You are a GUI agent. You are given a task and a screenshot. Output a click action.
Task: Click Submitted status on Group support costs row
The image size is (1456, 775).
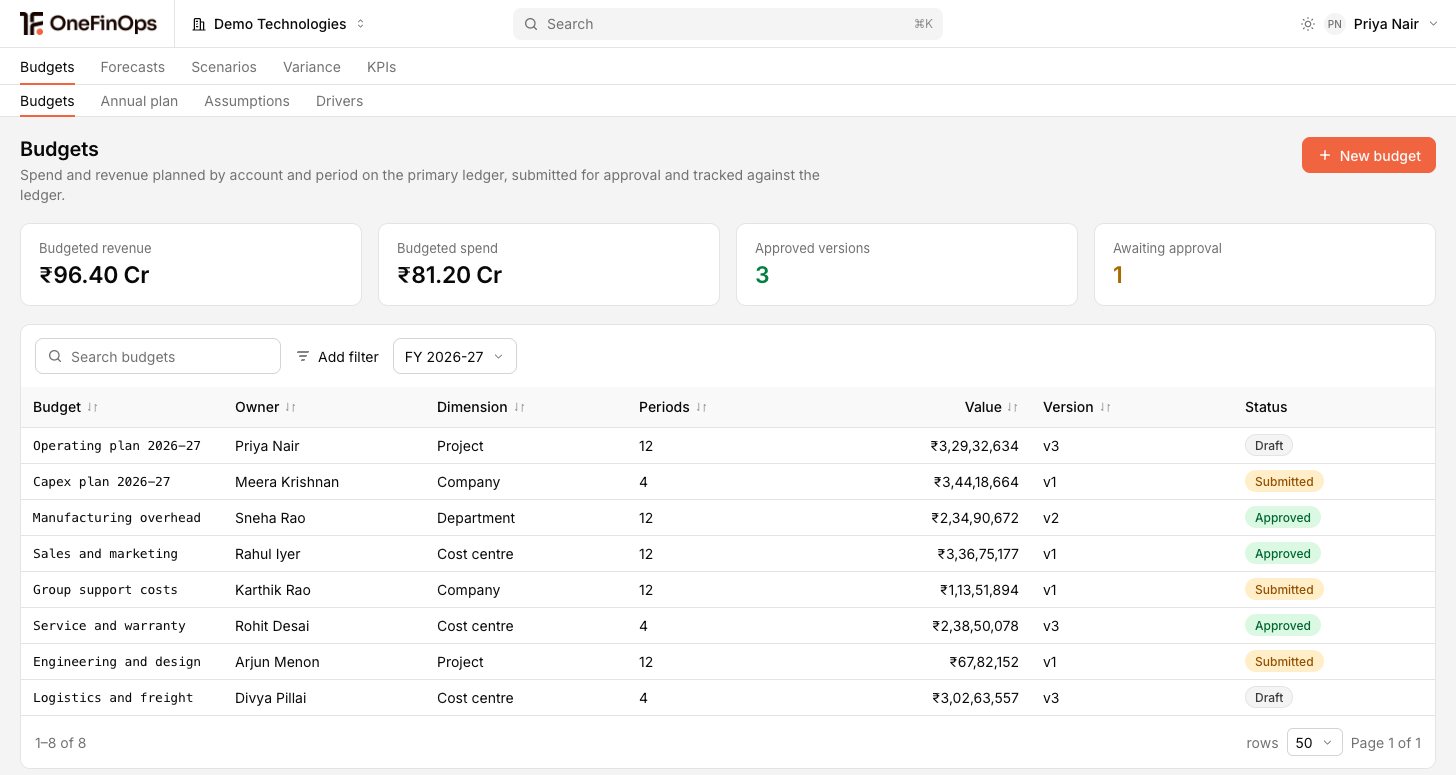(1284, 590)
